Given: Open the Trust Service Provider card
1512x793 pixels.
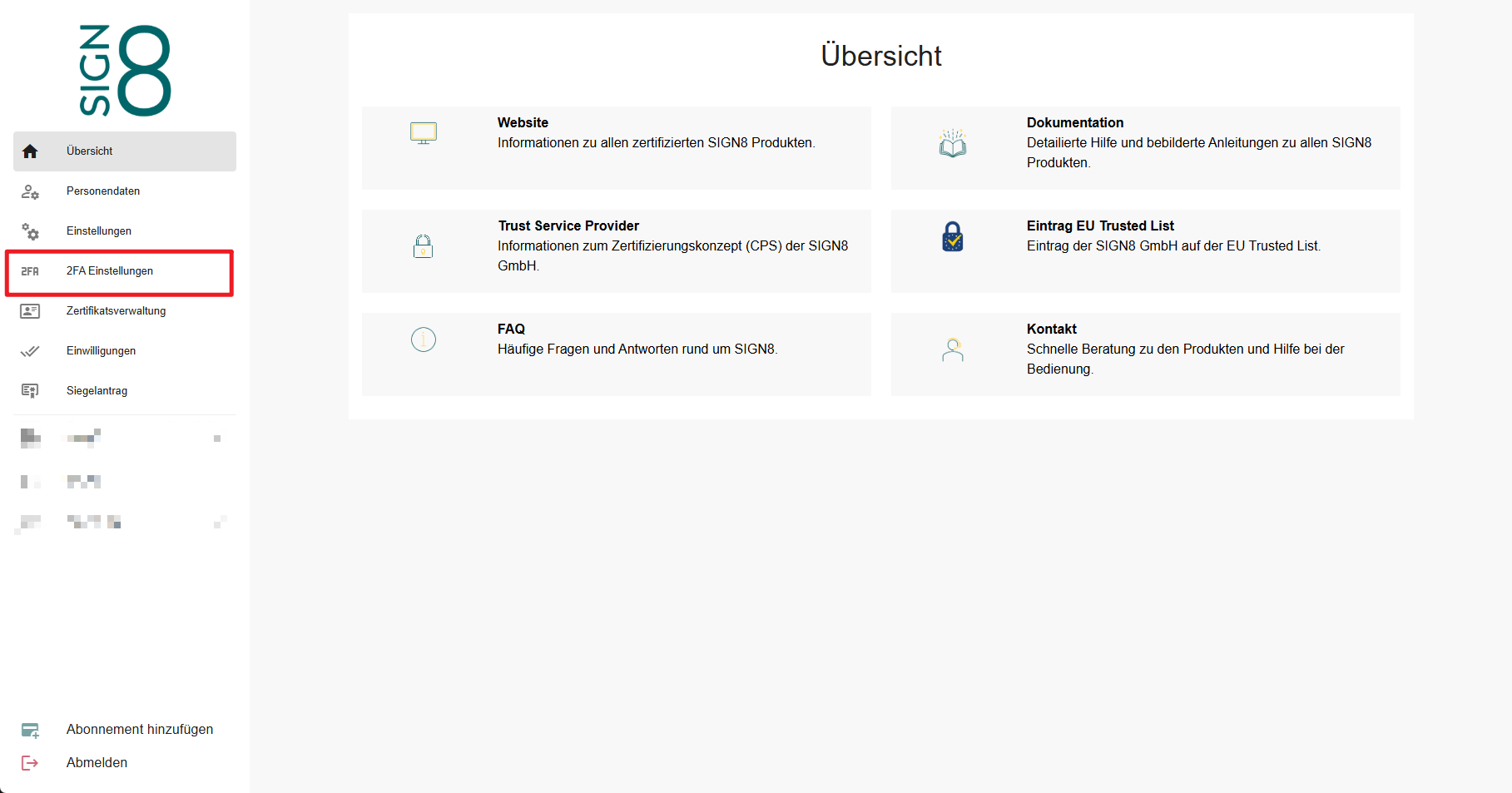Looking at the screenshot, I should coord(616,250).
